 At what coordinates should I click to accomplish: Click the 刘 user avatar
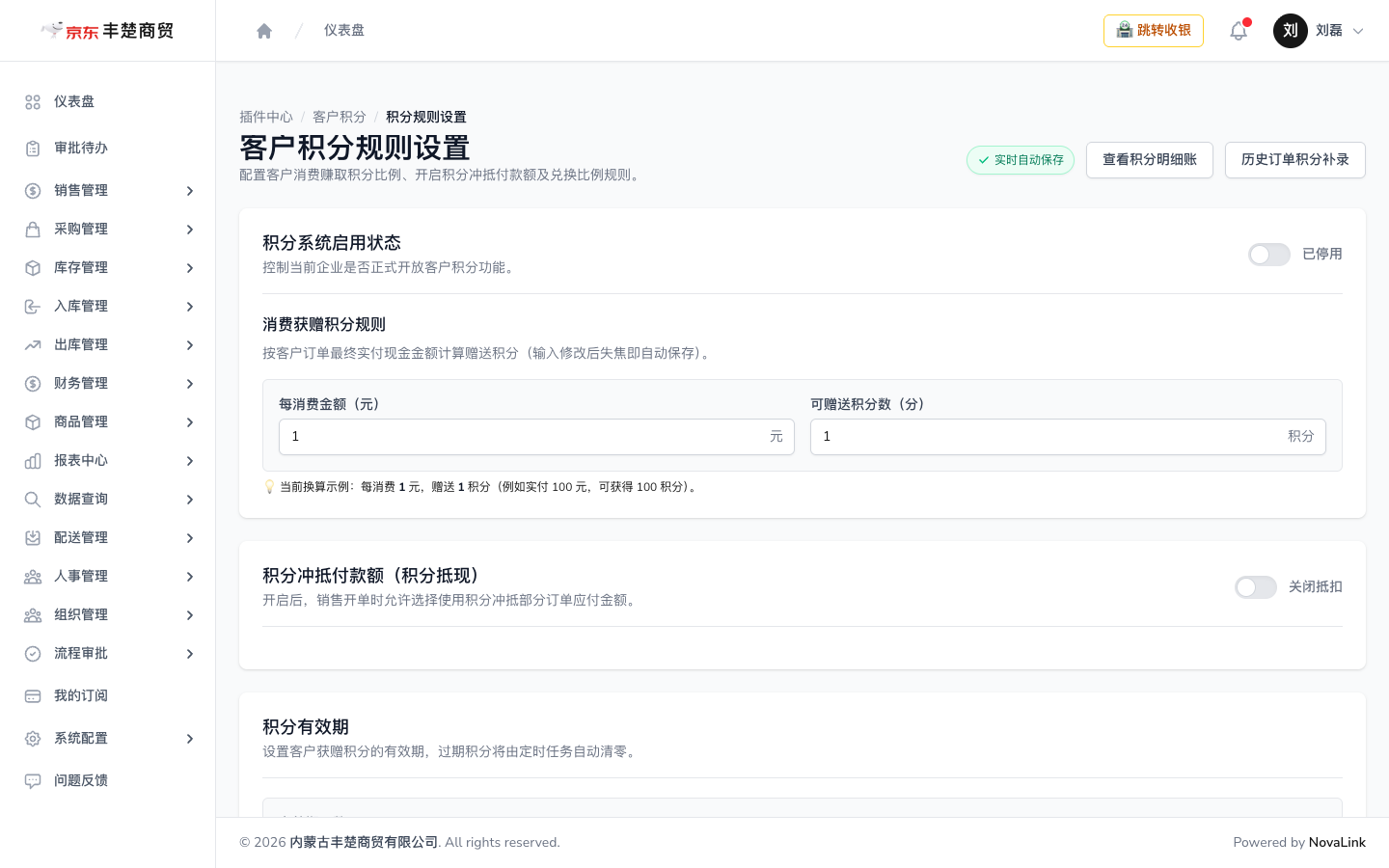pos(1291,31)
